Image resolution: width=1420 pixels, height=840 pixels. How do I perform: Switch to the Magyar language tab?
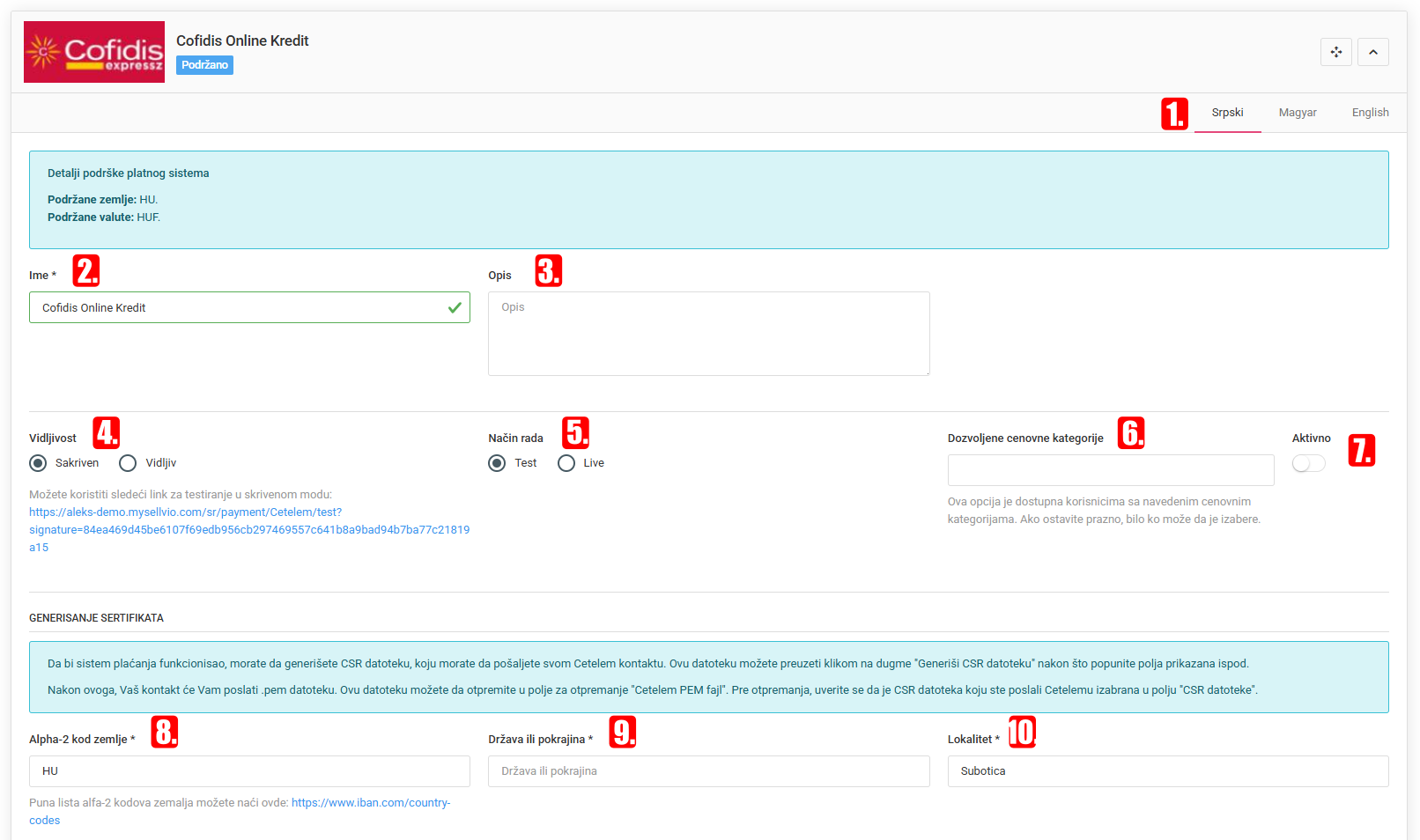[1297, 113]
